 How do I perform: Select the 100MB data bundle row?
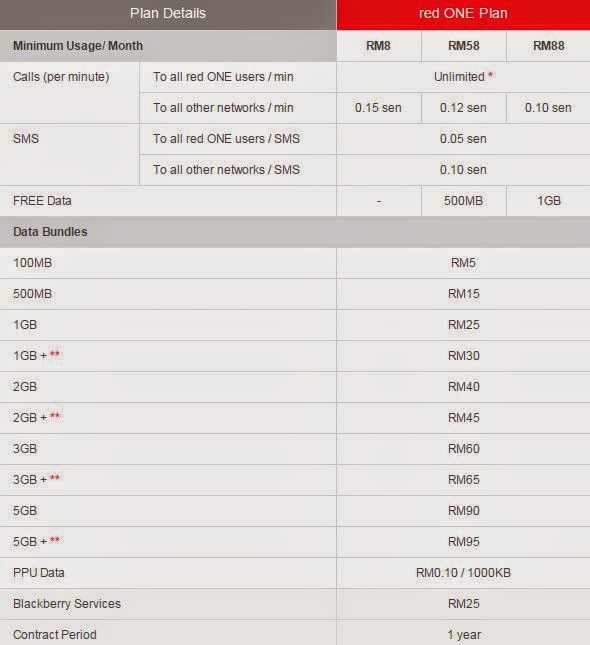[295, 263]
